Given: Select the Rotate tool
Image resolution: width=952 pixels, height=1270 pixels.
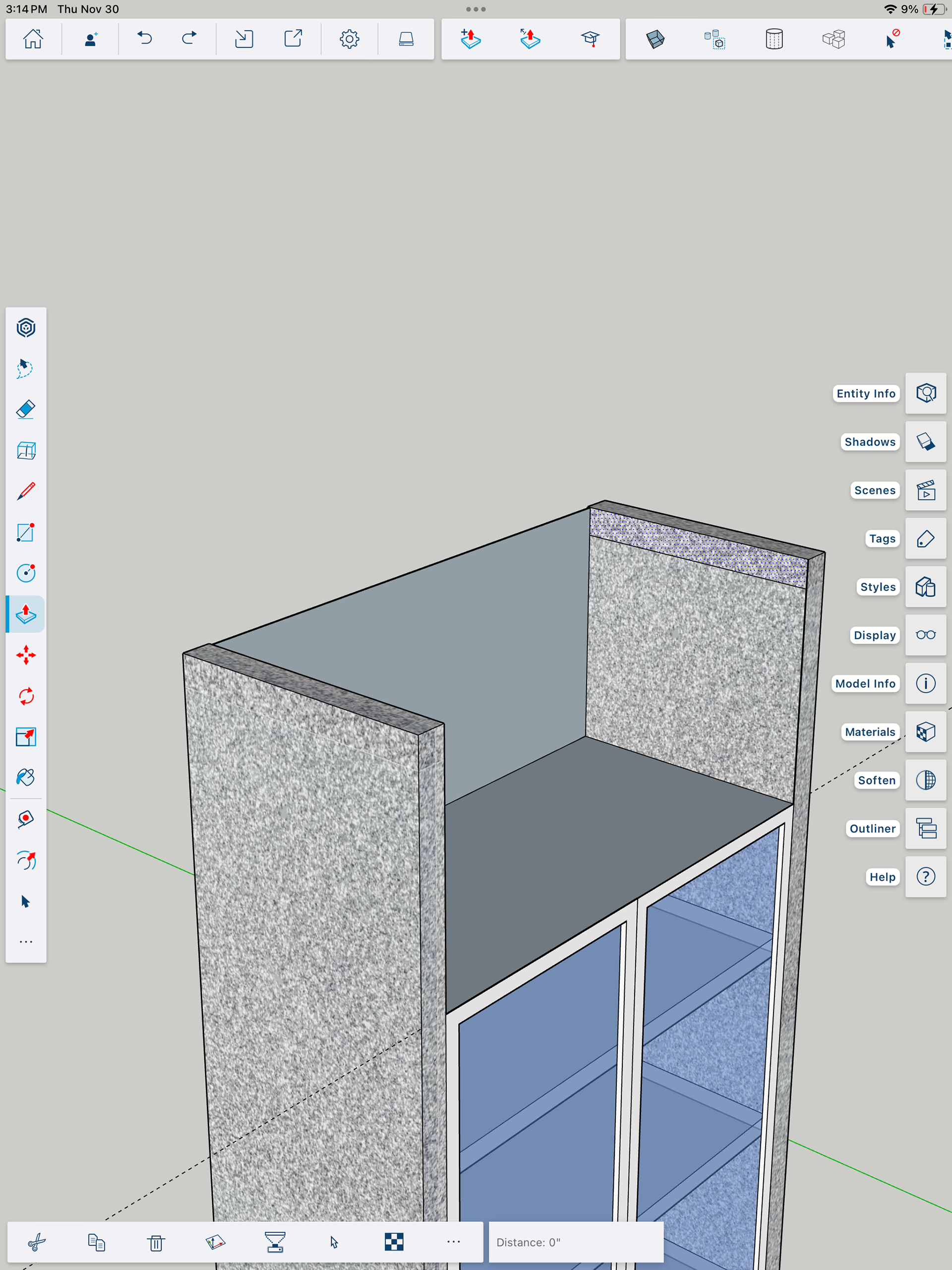Looking at the screenshot, I should click(x=26, y=696).
